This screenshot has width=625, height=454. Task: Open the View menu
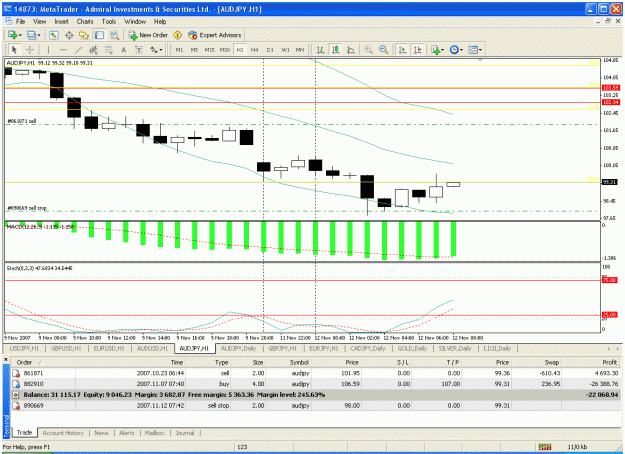39,22
